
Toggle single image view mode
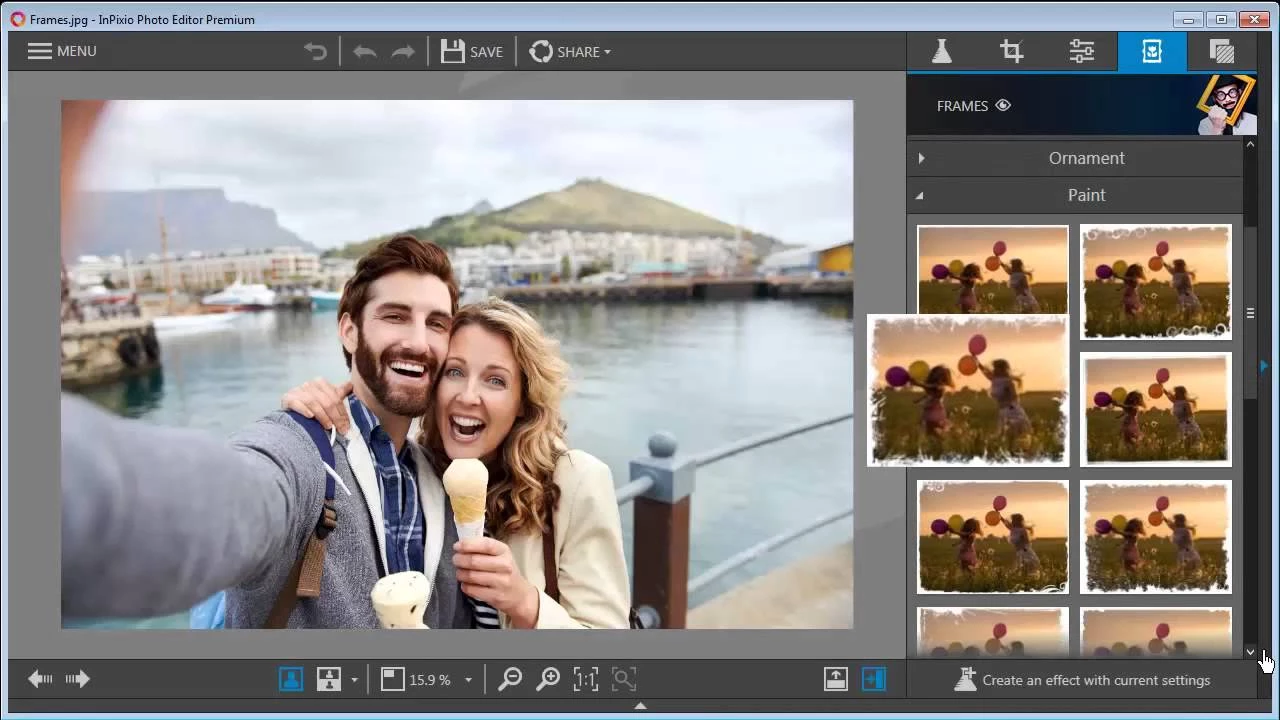[291, 680]
